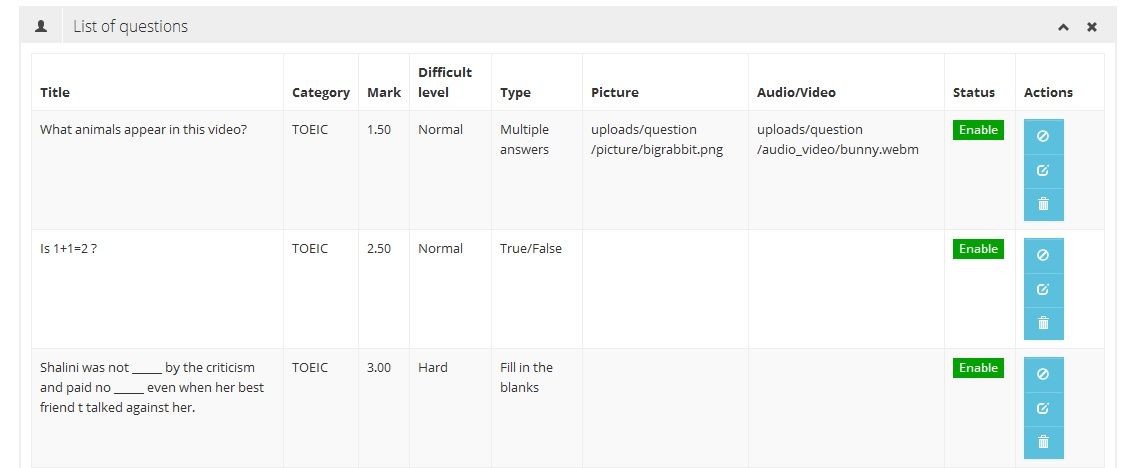Click the user icon beside List of questions
Viewport: 1137px width, 468px height.
(x=41, y=27)
